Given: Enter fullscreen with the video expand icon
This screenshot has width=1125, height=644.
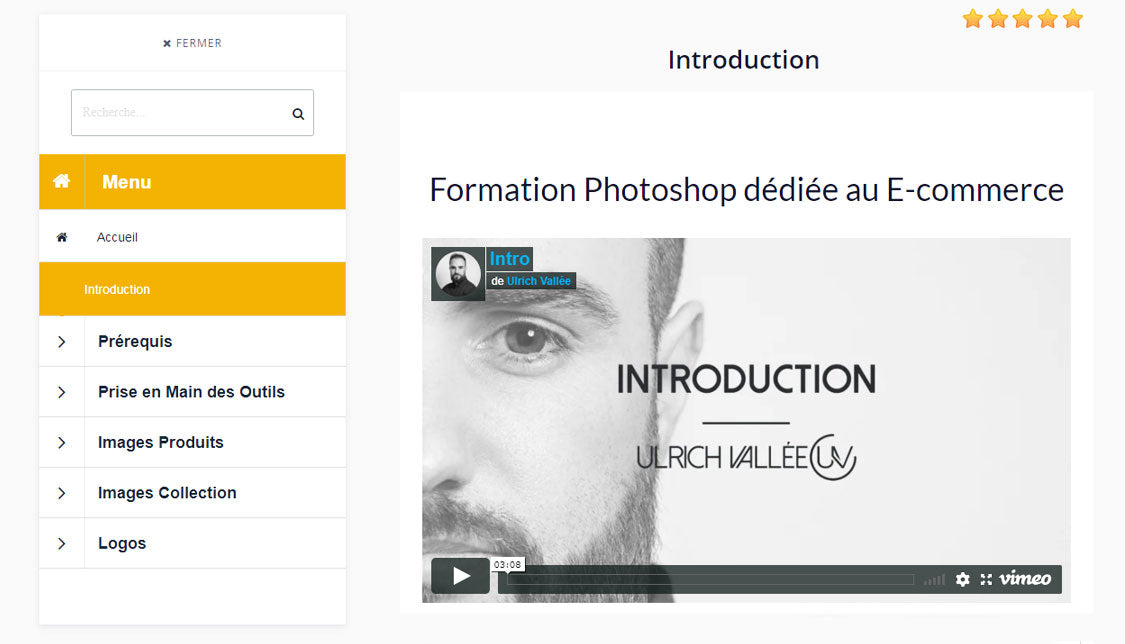Looking at the screenshot, I should click(x=987, y=579).
